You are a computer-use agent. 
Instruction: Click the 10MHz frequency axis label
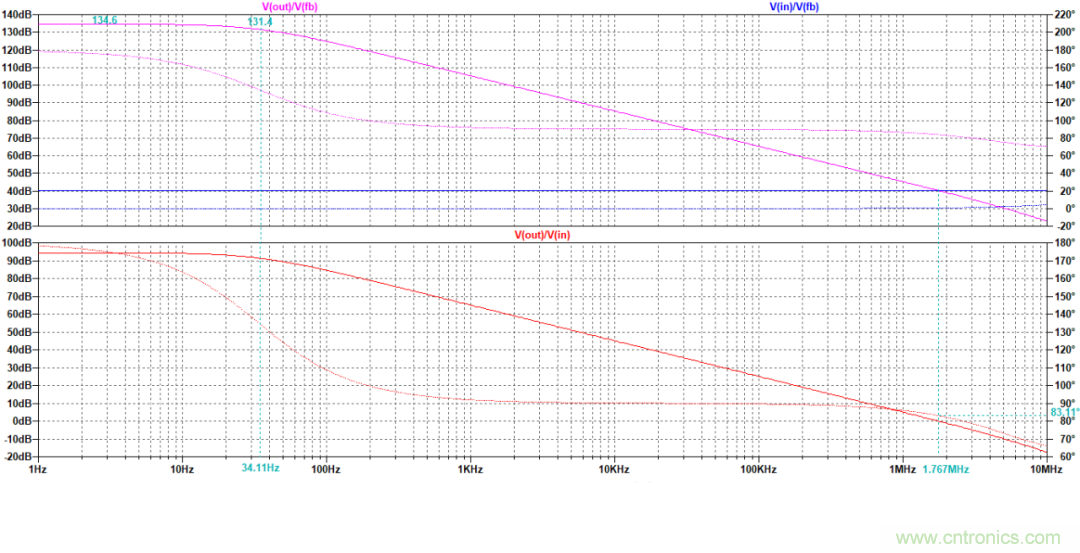click(1045, 468)
